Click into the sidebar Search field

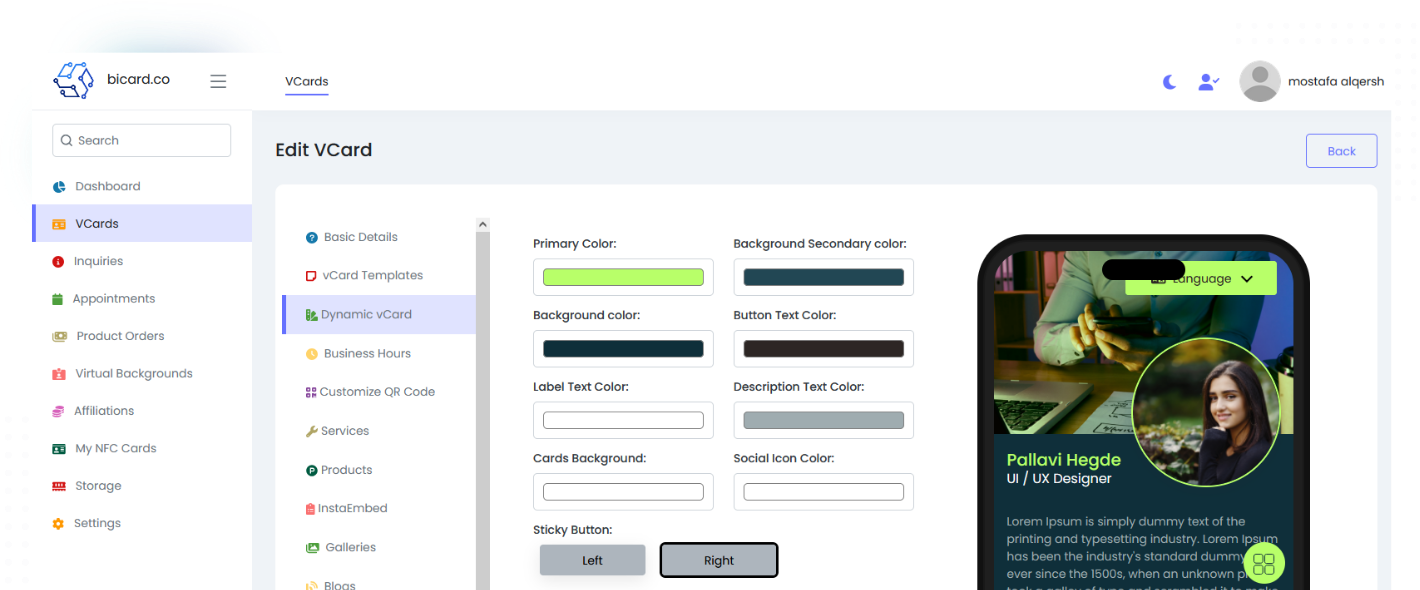point(142,141)
